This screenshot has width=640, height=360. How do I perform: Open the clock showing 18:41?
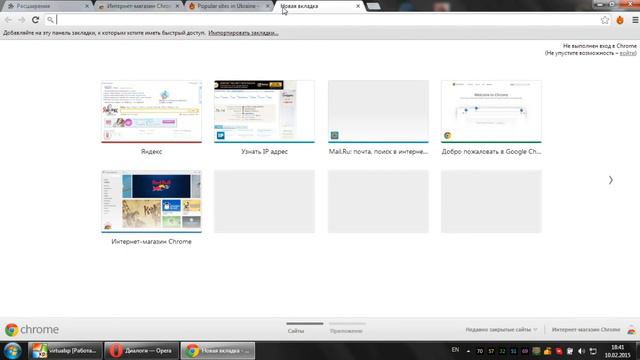[618, 351]
